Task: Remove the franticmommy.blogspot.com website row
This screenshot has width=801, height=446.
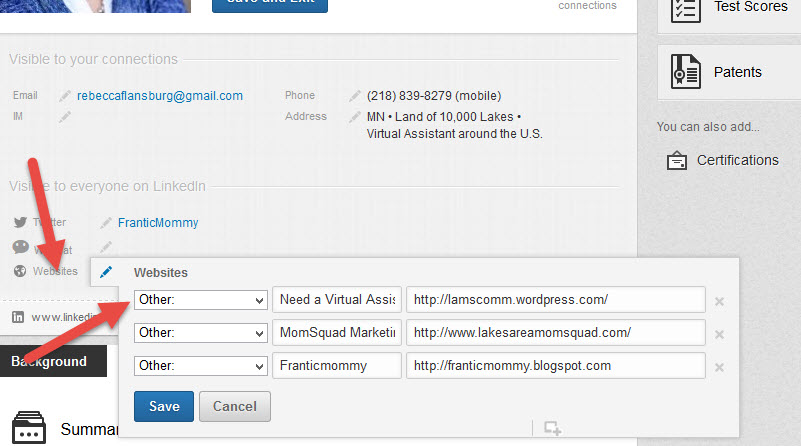Action: tap(719, 367)
